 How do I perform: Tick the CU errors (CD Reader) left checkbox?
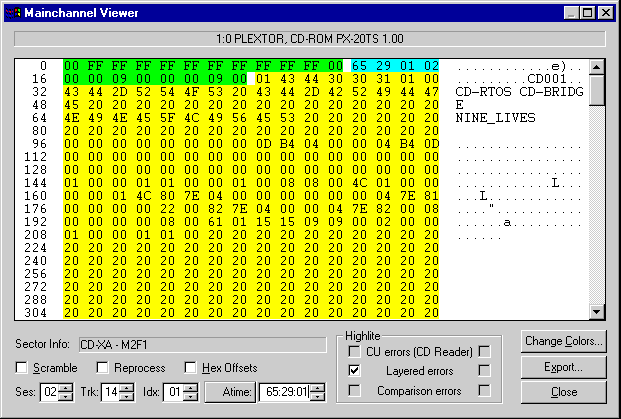click(354, 351)
